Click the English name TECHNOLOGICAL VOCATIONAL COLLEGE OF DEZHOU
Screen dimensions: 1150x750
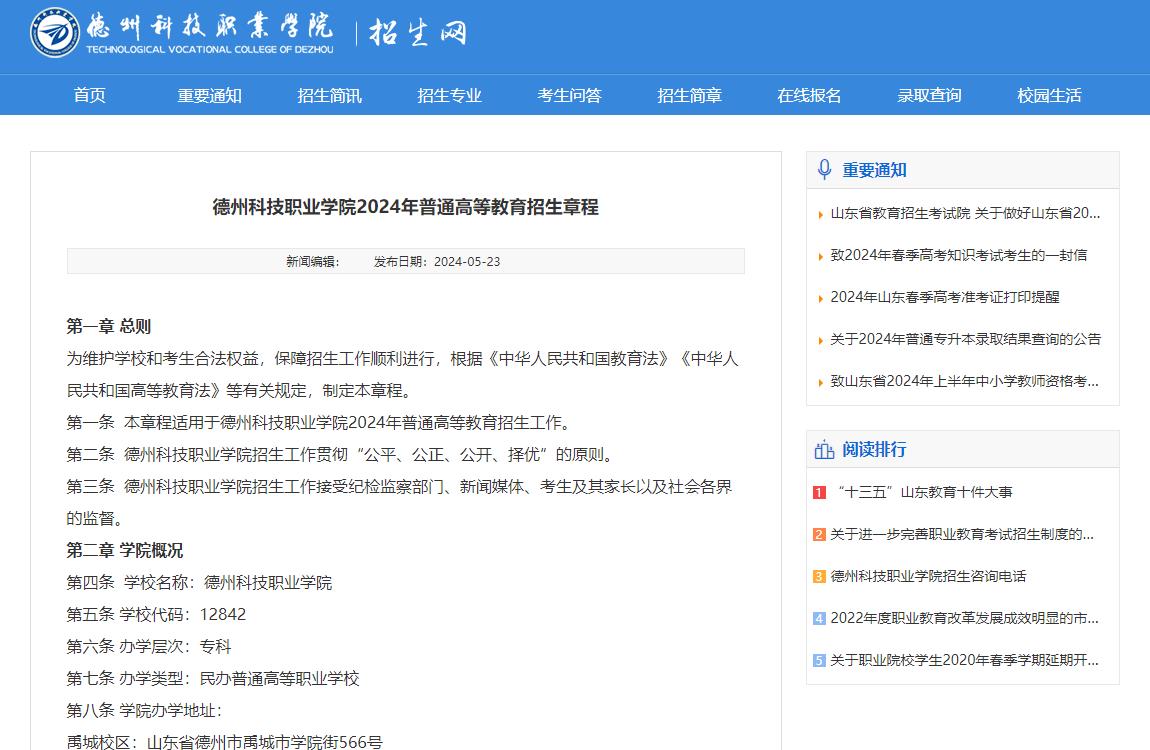[x=210, y=50]
